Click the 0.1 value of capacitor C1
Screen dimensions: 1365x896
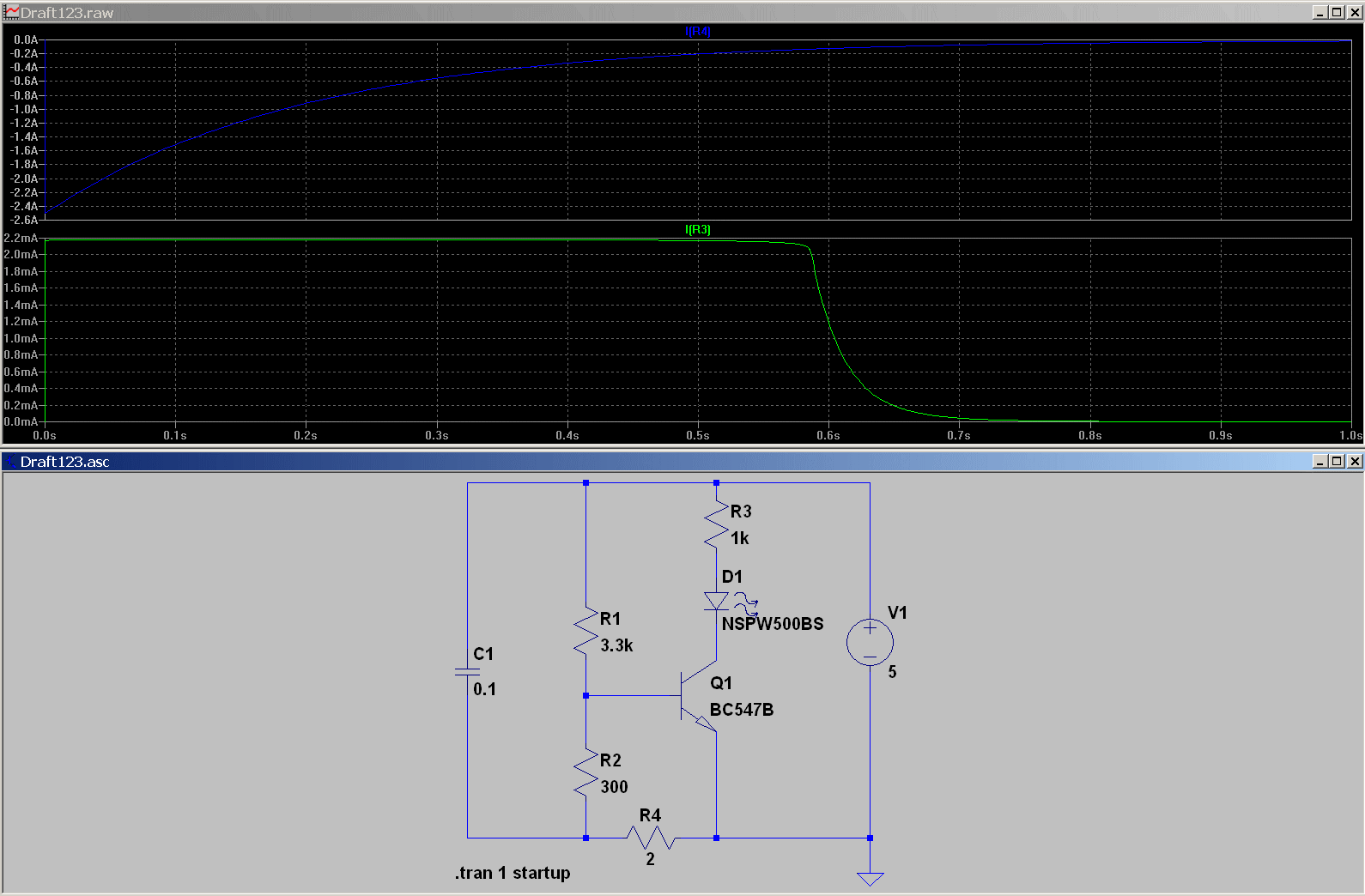tap(484, 689)
